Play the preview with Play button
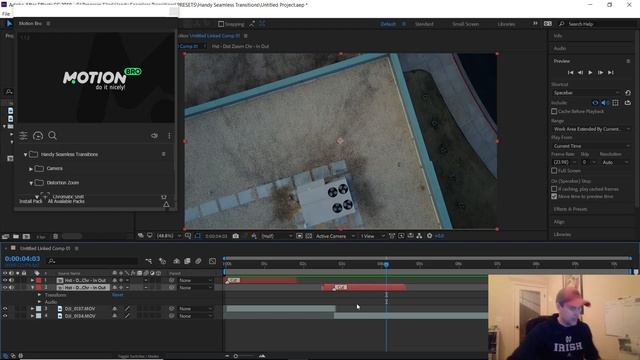 pos(590,73)
